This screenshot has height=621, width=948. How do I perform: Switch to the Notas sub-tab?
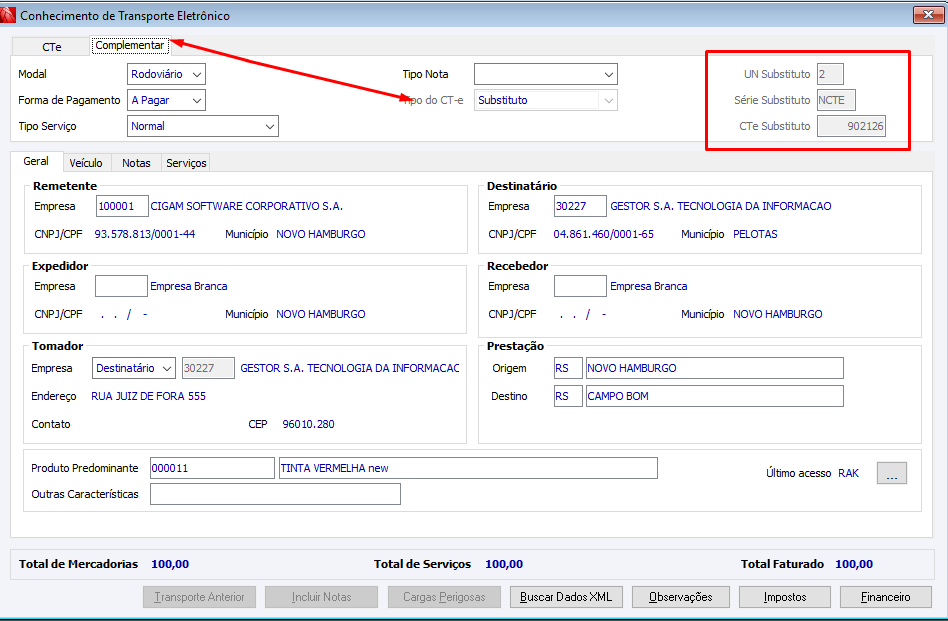[x=136, y=163]
